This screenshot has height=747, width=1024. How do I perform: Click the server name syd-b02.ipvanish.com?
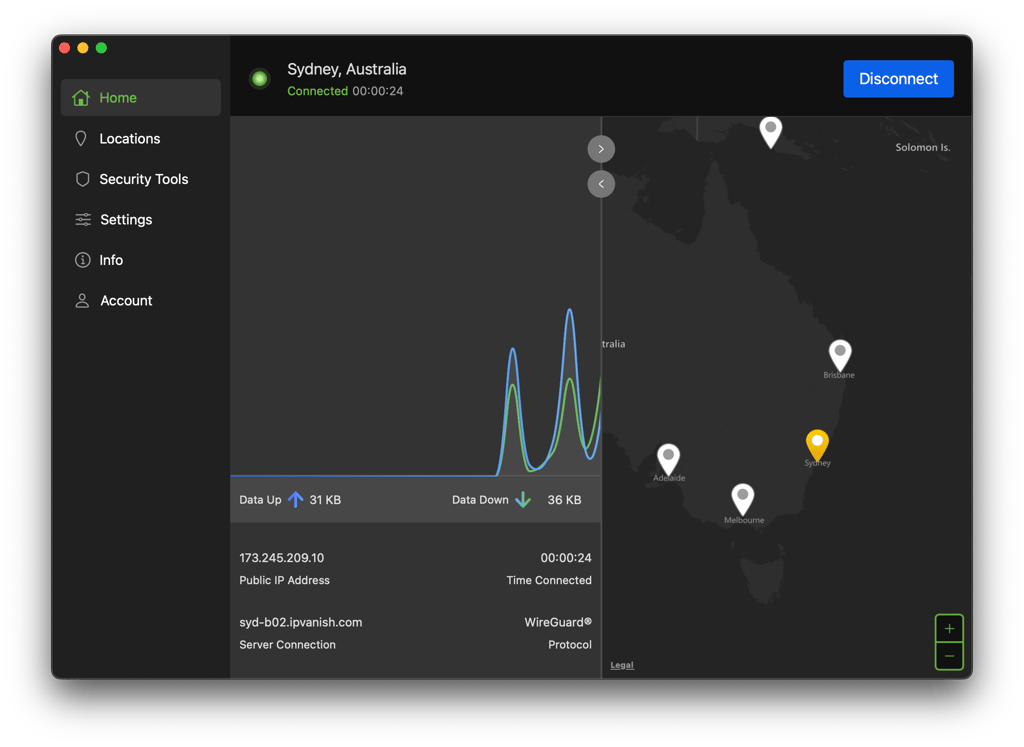pyautogui.click(x=300, y=622)
